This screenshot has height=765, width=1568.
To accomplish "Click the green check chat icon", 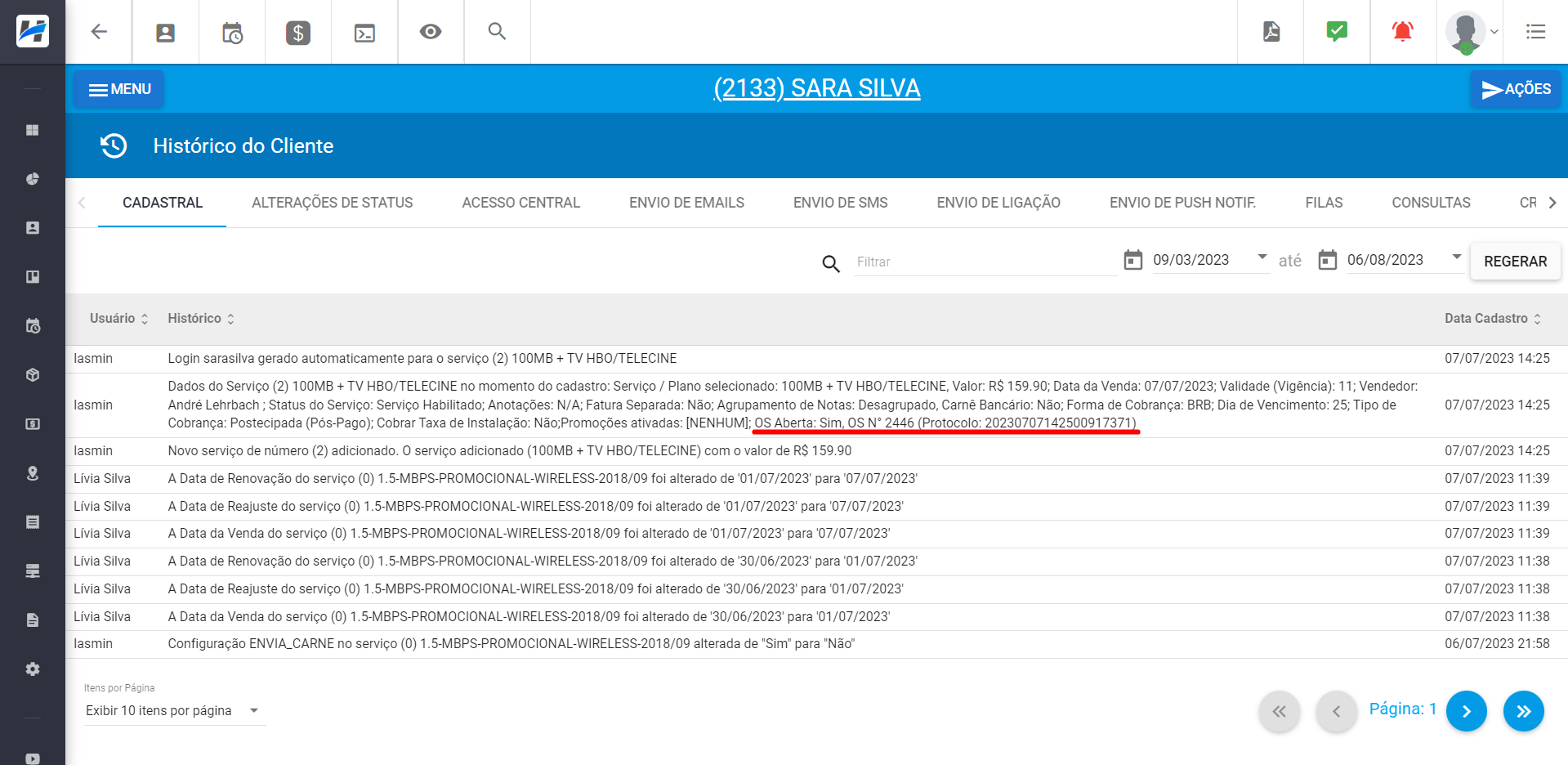I will 1337,31.
